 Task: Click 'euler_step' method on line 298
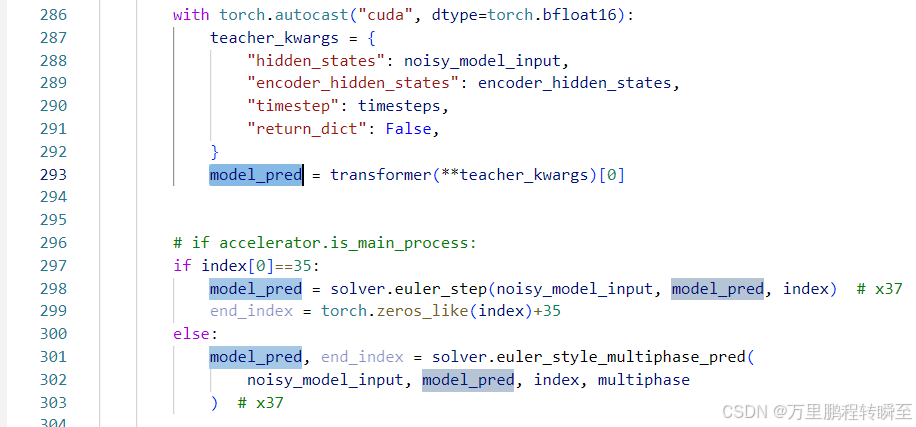(441, 289)
